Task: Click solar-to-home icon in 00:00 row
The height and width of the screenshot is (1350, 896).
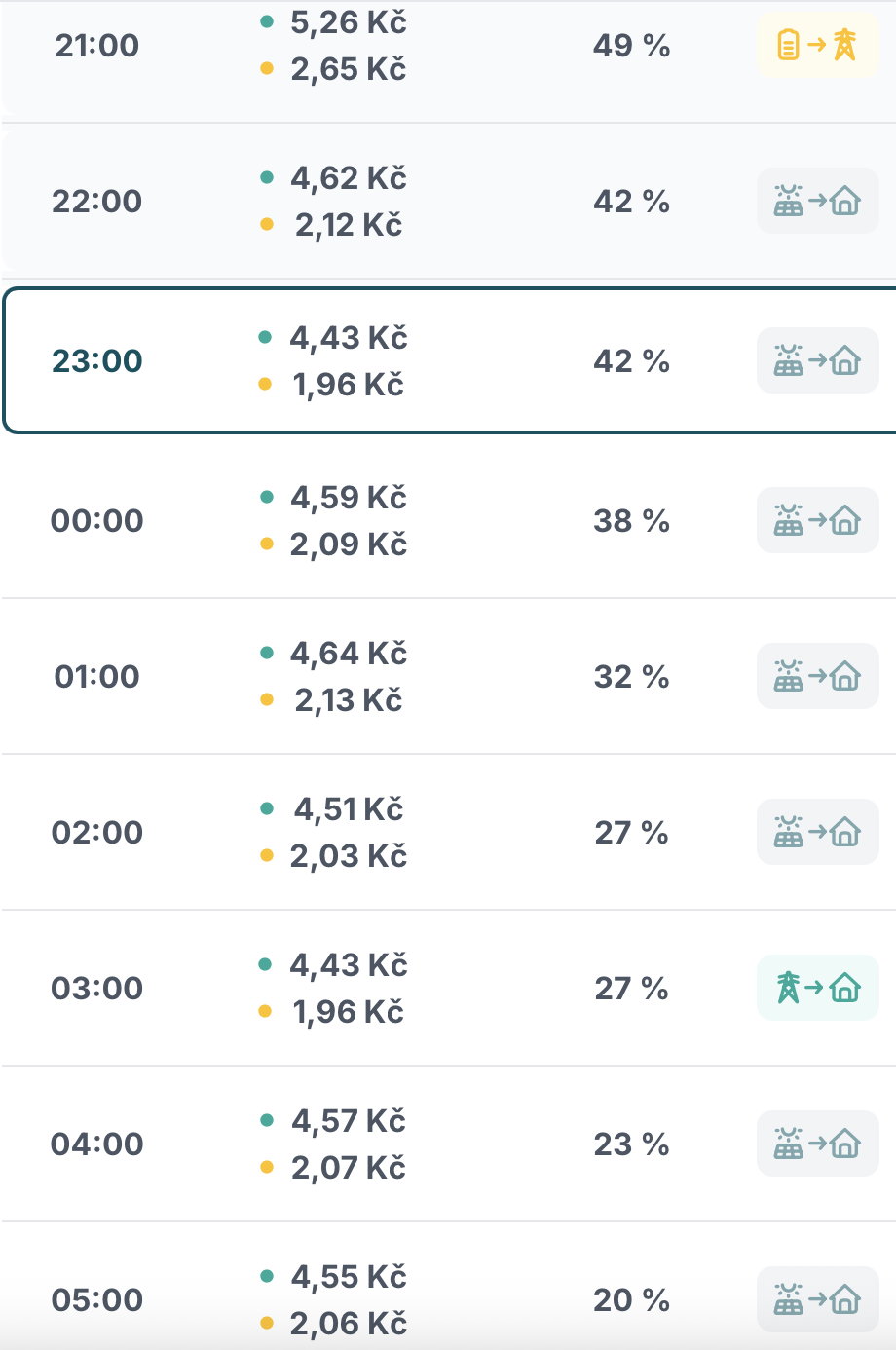Action: 818,520
